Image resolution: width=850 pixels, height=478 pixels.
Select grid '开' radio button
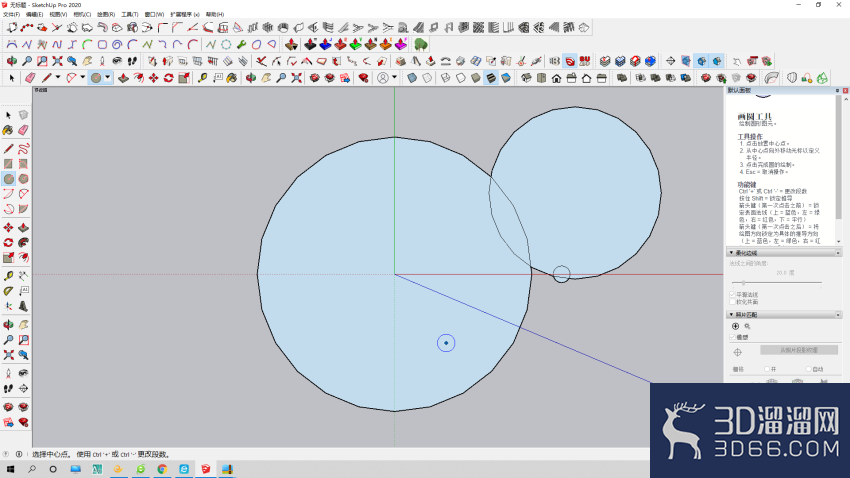[767, 369]
